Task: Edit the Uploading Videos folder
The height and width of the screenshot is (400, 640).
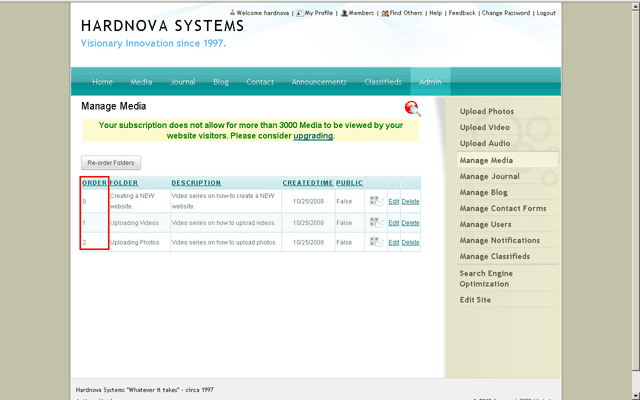Action: tap(394, 222)
